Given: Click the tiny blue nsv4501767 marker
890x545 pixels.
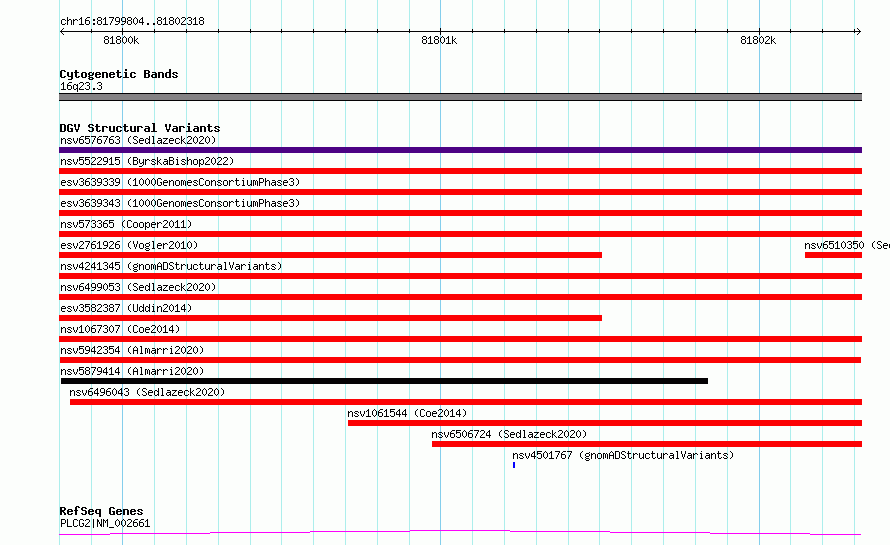Looking at the screenshot, I should [x=514, y=465].
